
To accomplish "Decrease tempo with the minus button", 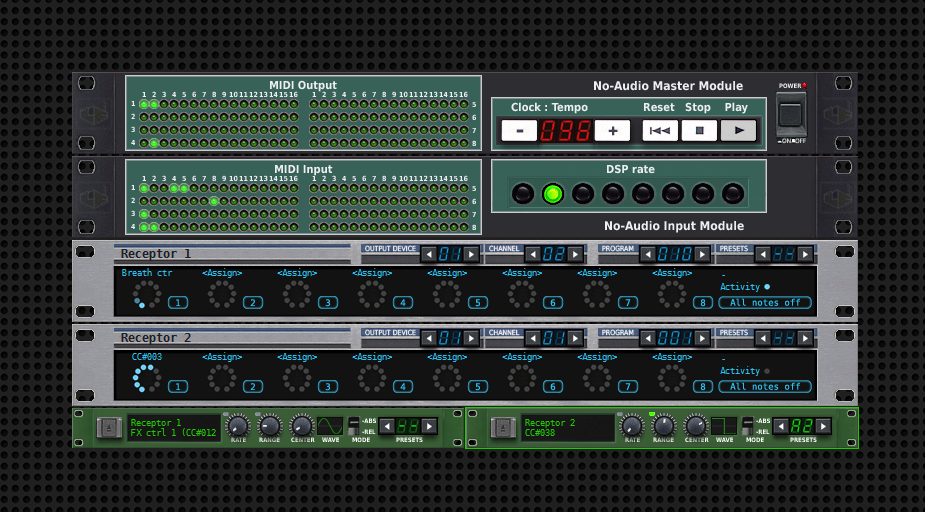I will (x=519, y=131).
